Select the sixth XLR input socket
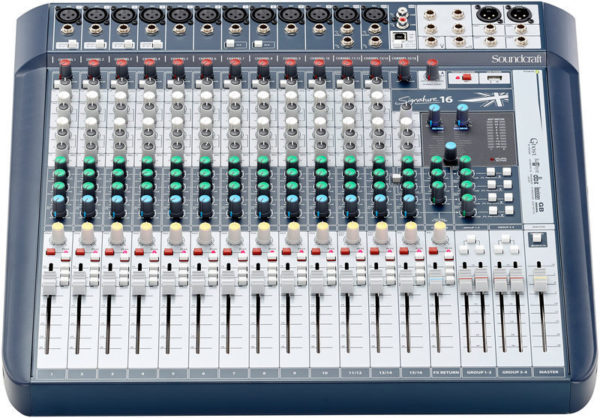 click(x=207, y=15)
